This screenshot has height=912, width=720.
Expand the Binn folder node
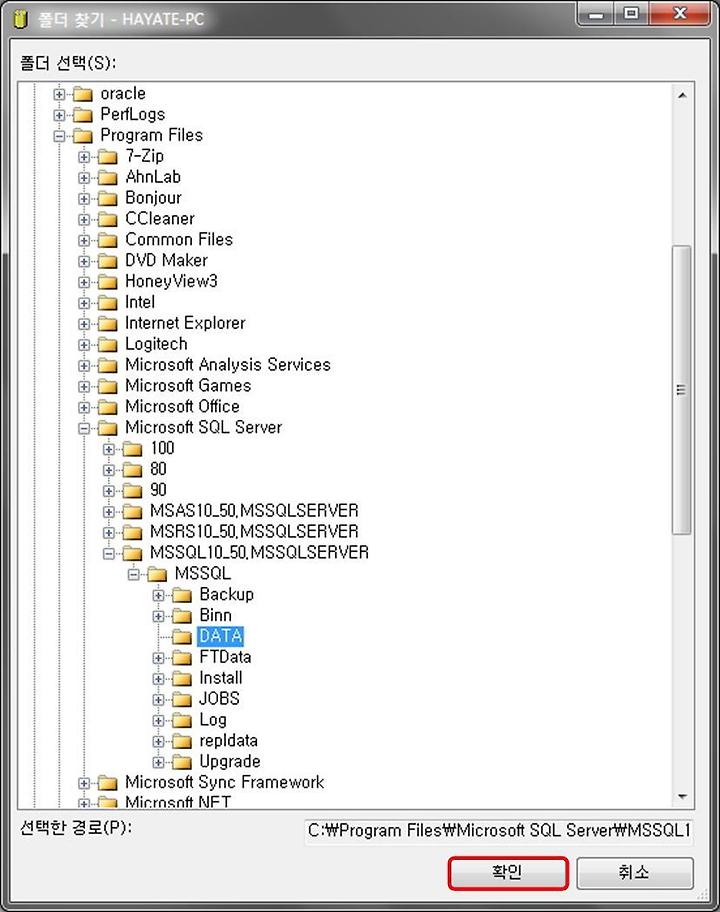[159, 616]
